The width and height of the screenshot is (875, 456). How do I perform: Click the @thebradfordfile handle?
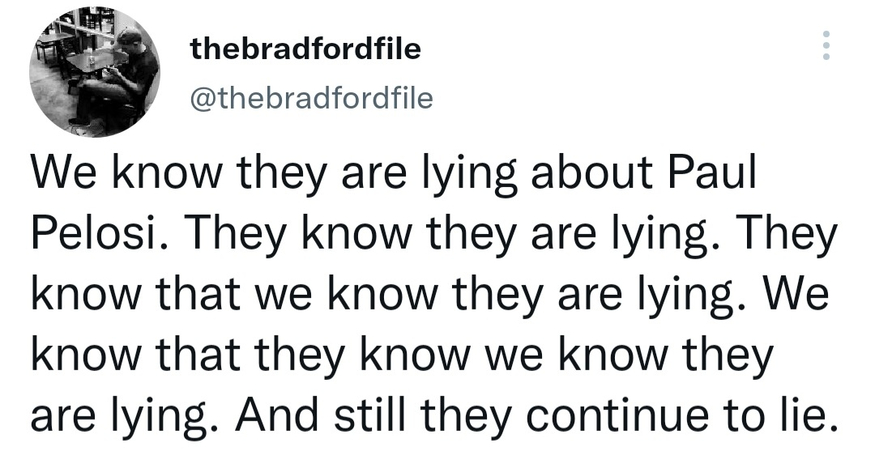pyautogui.click(x=312, y=99)
